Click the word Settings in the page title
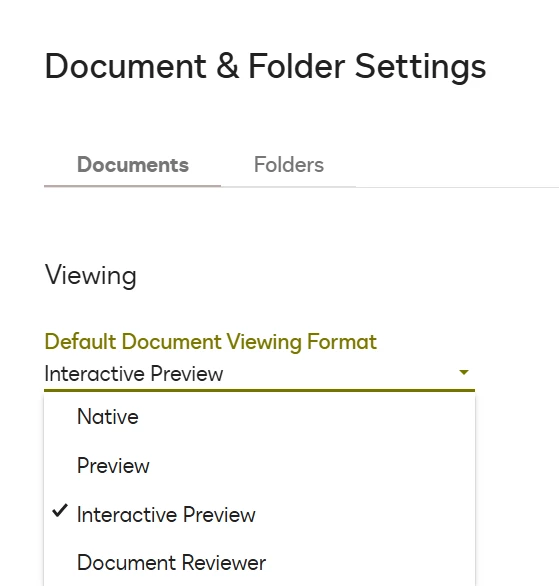The image size is (559, 586). click(420, 67)
